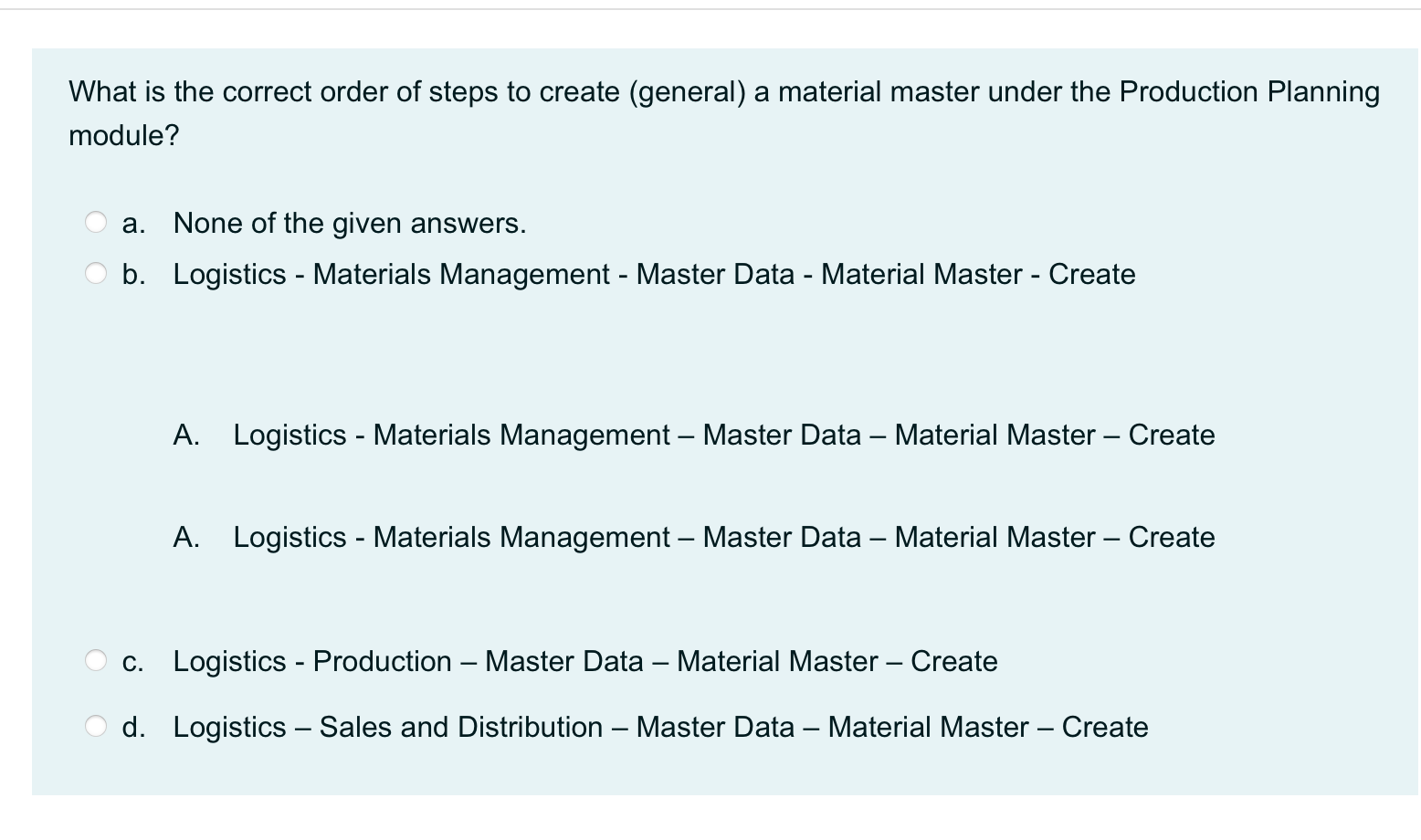The height and width of the screenshot is (840, 1421).
Task: Select the radio button for option c
Action: pos(95,658)
